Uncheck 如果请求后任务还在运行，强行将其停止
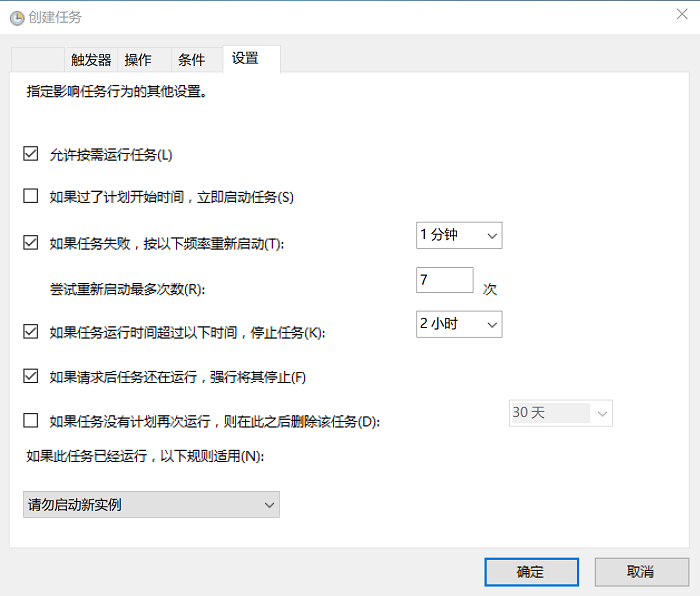The height and width of the screenshot is (596, 700). tap(31, 376)
